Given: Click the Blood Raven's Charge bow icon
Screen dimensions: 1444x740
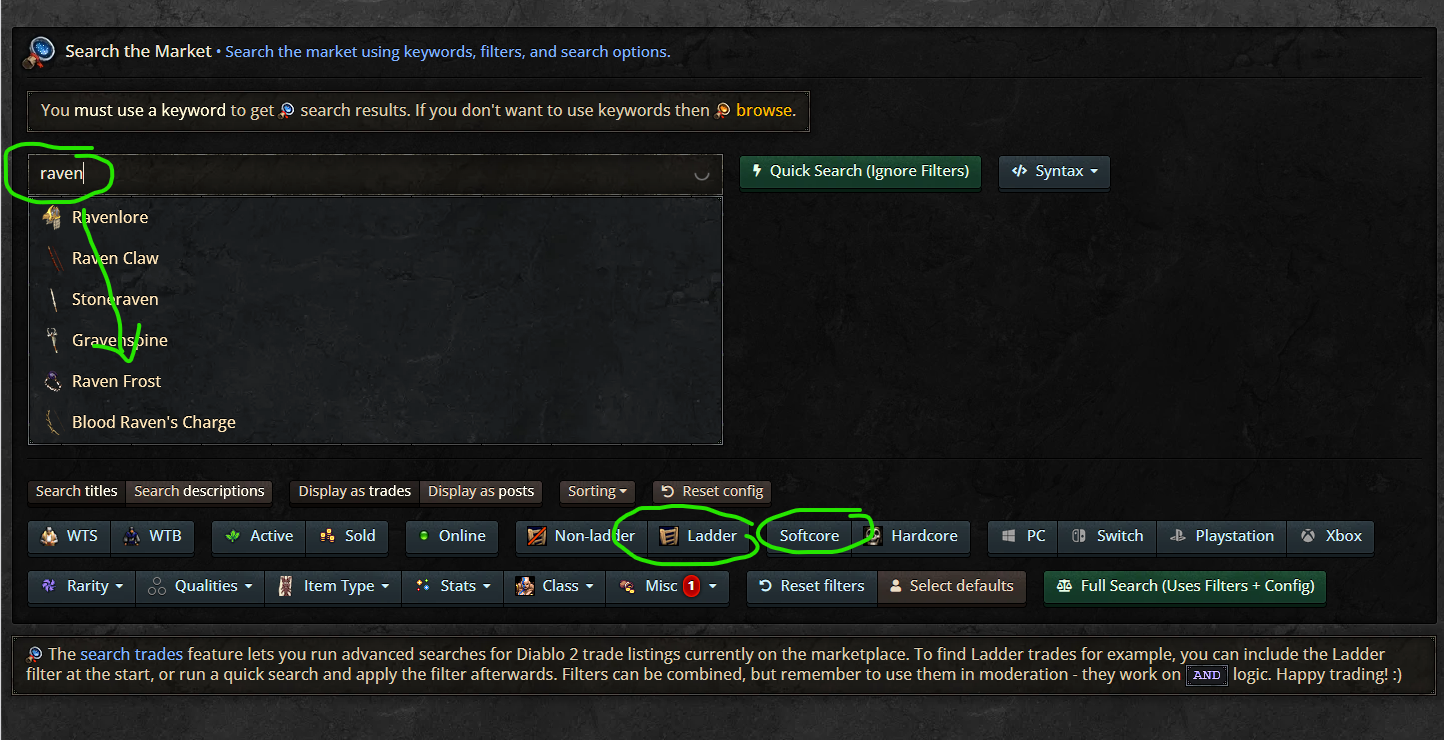Looking at the screenshot, I should pyautogui.click(x=53, y=422).
